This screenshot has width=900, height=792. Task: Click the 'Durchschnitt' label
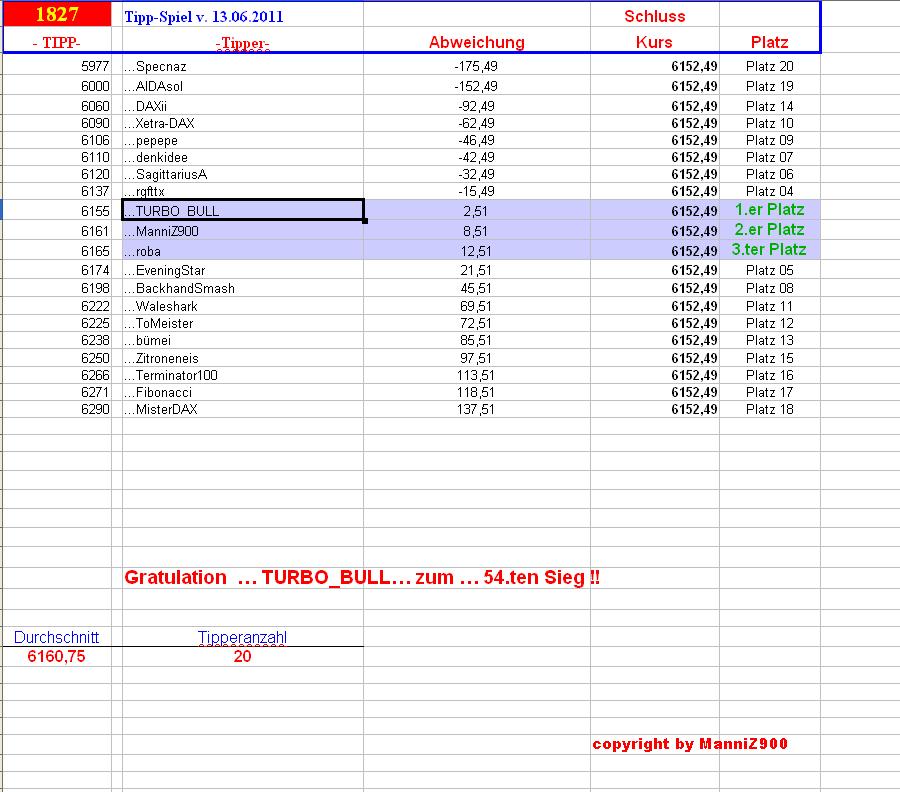(56, 638)
